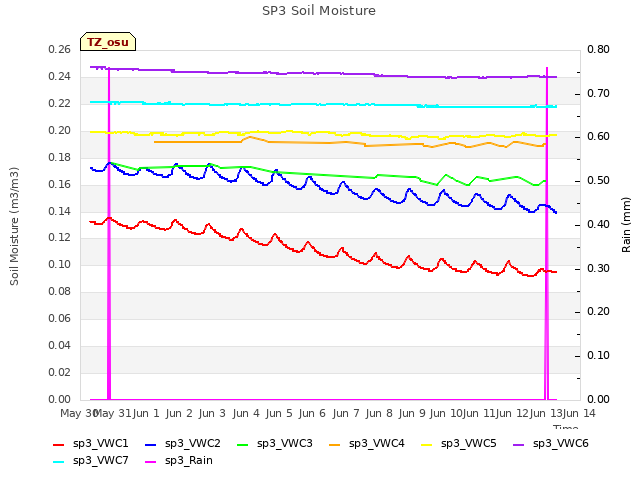Select the sp3_Rain legend label
This screenshot has width=640, height=480.
pos(189,460)
